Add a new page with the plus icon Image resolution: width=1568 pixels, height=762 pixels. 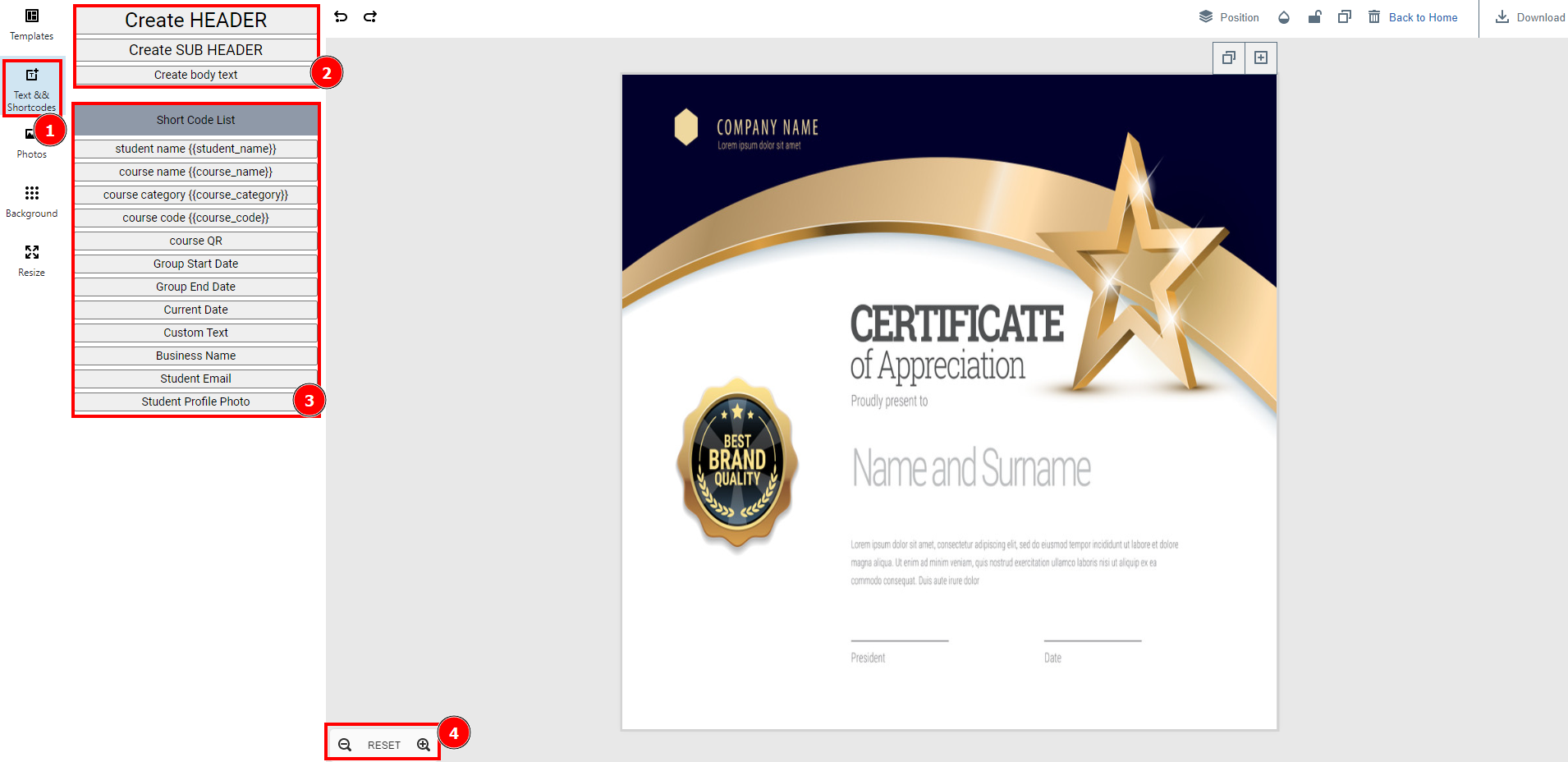1261,57
